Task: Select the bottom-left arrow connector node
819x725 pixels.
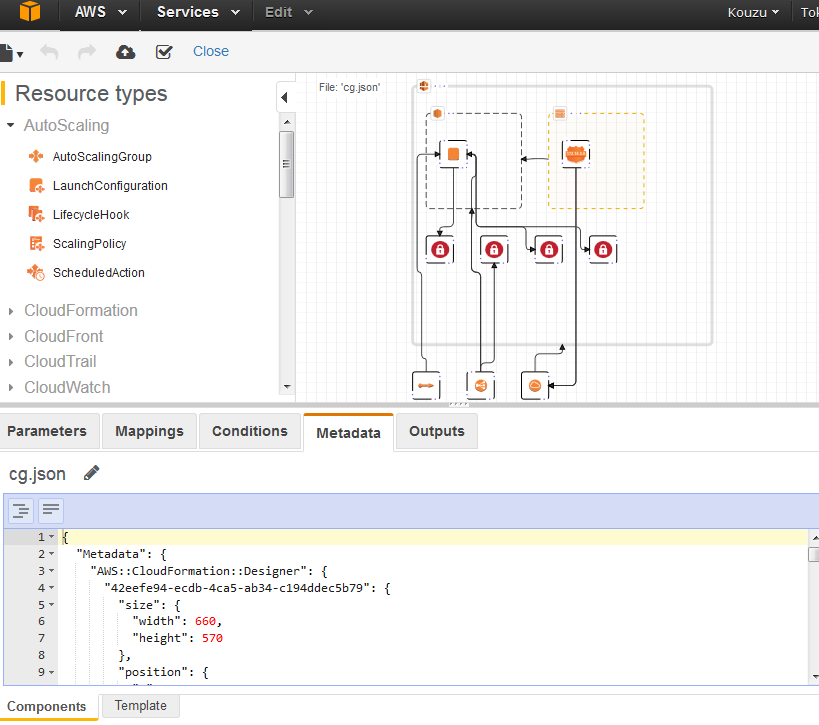Action: (426, 385)
